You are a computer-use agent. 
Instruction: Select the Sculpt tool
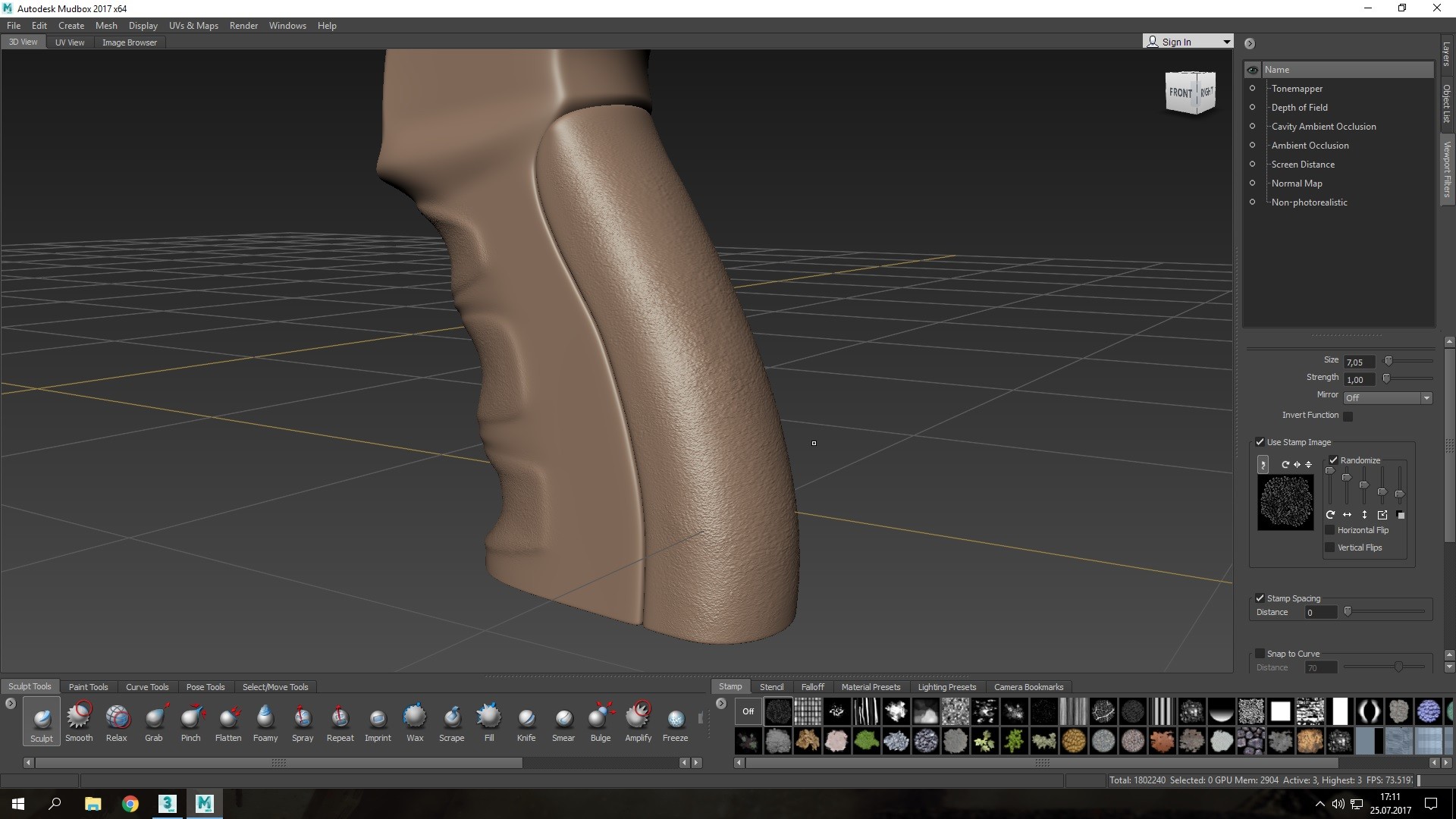pyautogui.click(x=42, y=721)
